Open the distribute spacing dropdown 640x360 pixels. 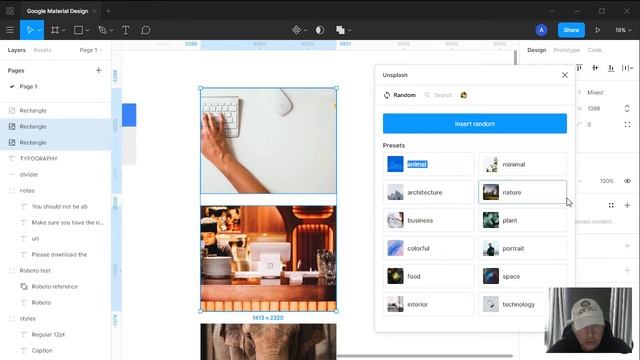click(x=627, y=68)
